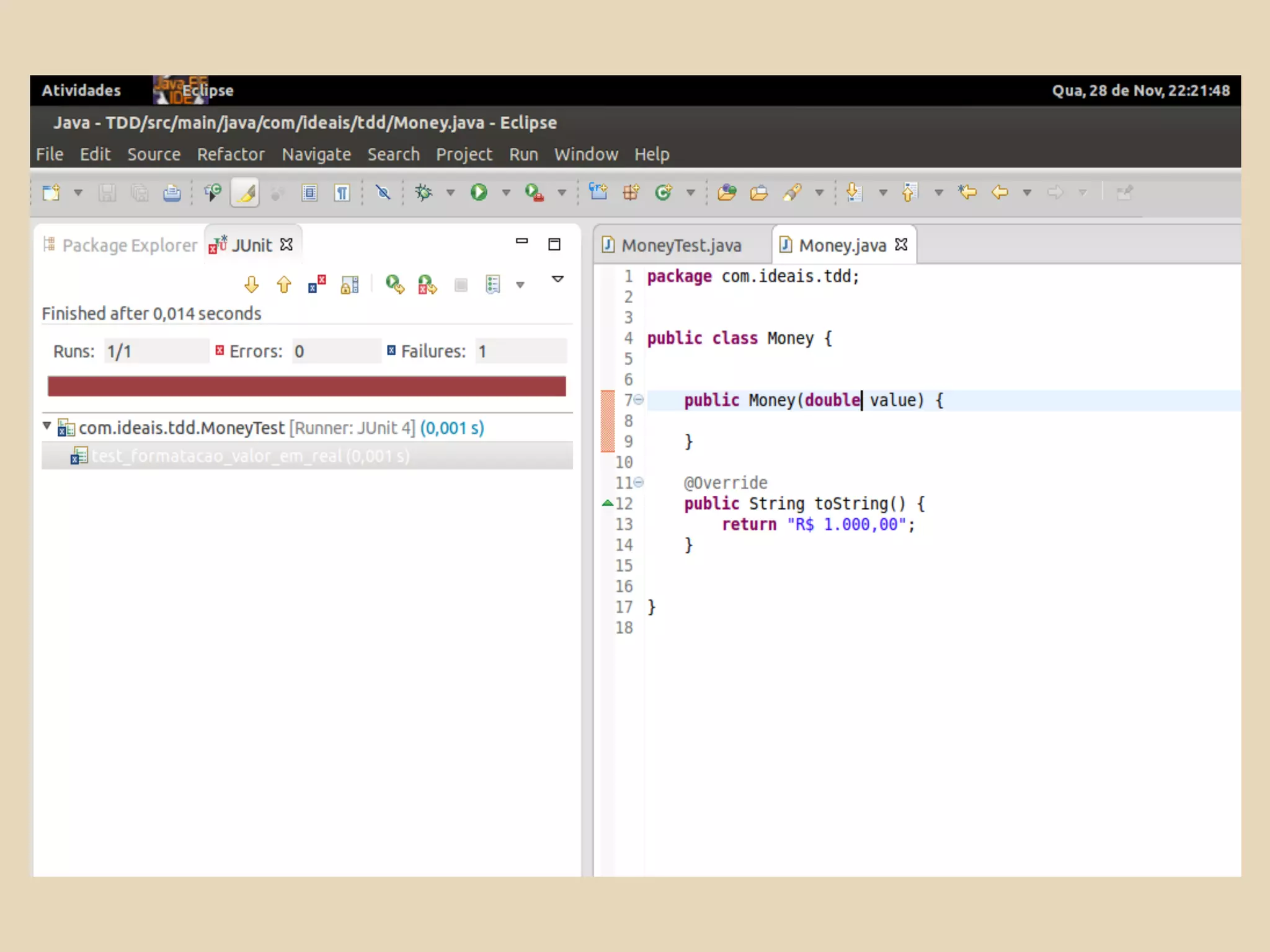Open the Refactor menu
This screenshot has width=1270, height=952.
tap(230, 154)
